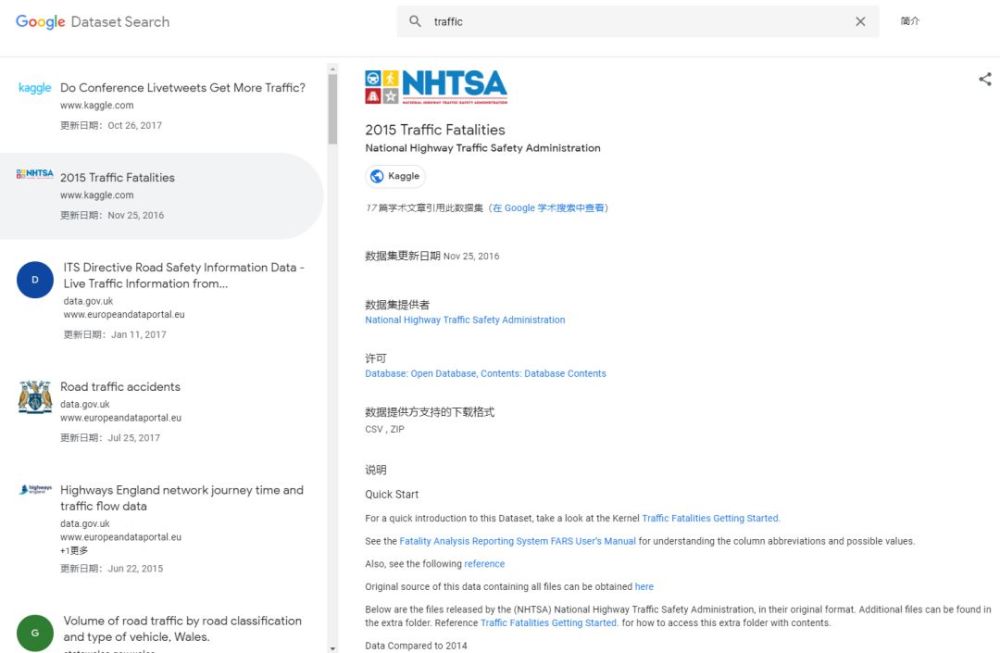
Task: Click 数据集更新日期 Nov 25, 2016 text
Action: (432, 256)
